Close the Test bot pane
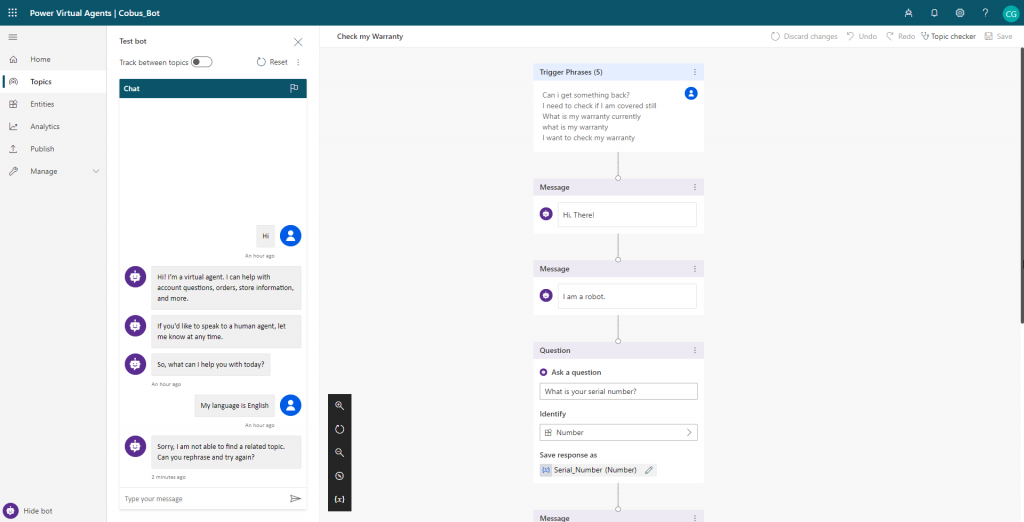The height and width of the screenshot is (522, 1024). (298, 42)
